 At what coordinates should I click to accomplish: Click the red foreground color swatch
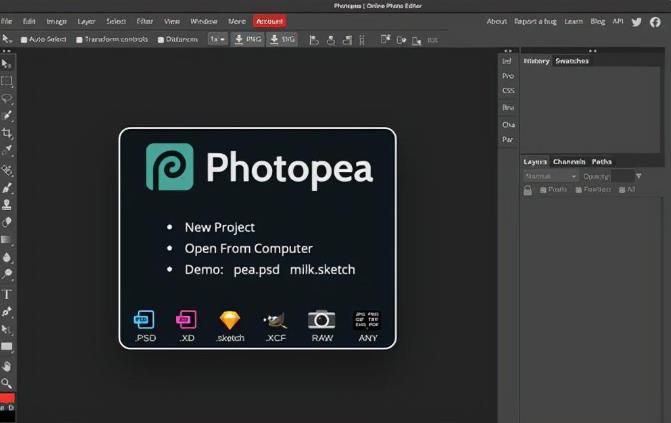[7, 398]
